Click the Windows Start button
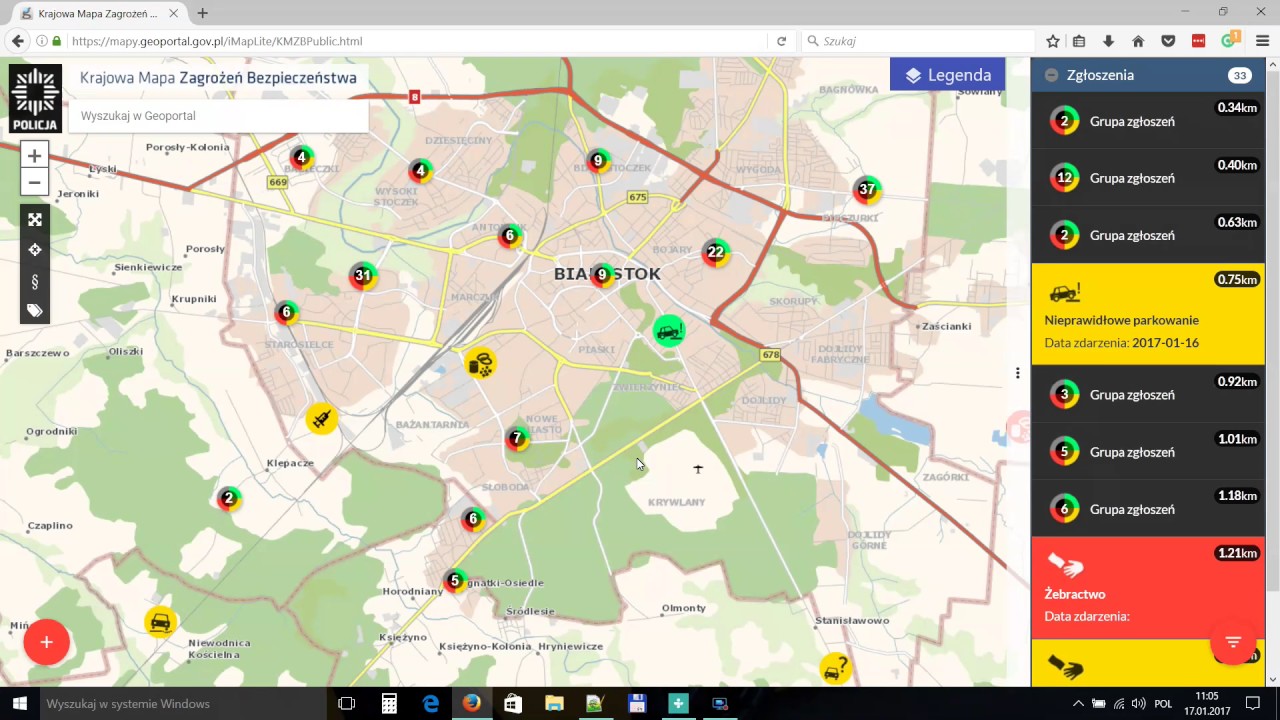 19,704
